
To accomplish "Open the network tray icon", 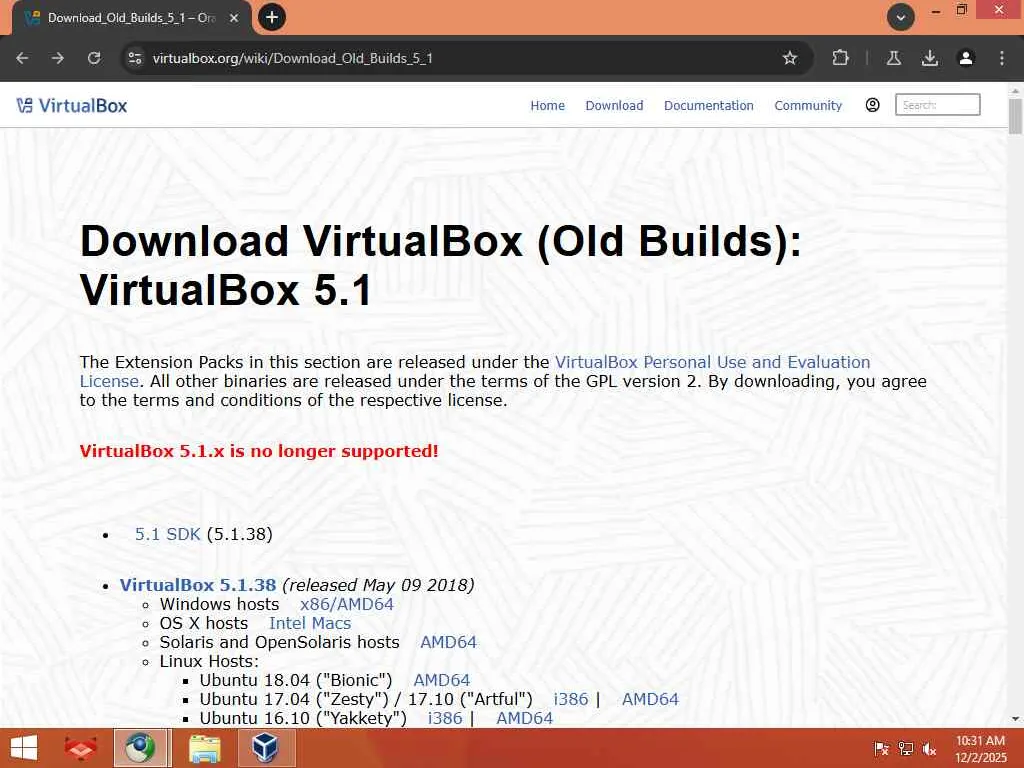I will [x=906, y=748].
